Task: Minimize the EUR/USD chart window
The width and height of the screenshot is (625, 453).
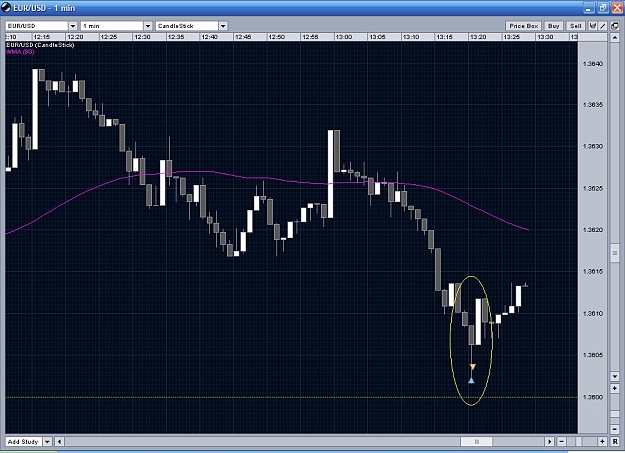Action: 589,8
